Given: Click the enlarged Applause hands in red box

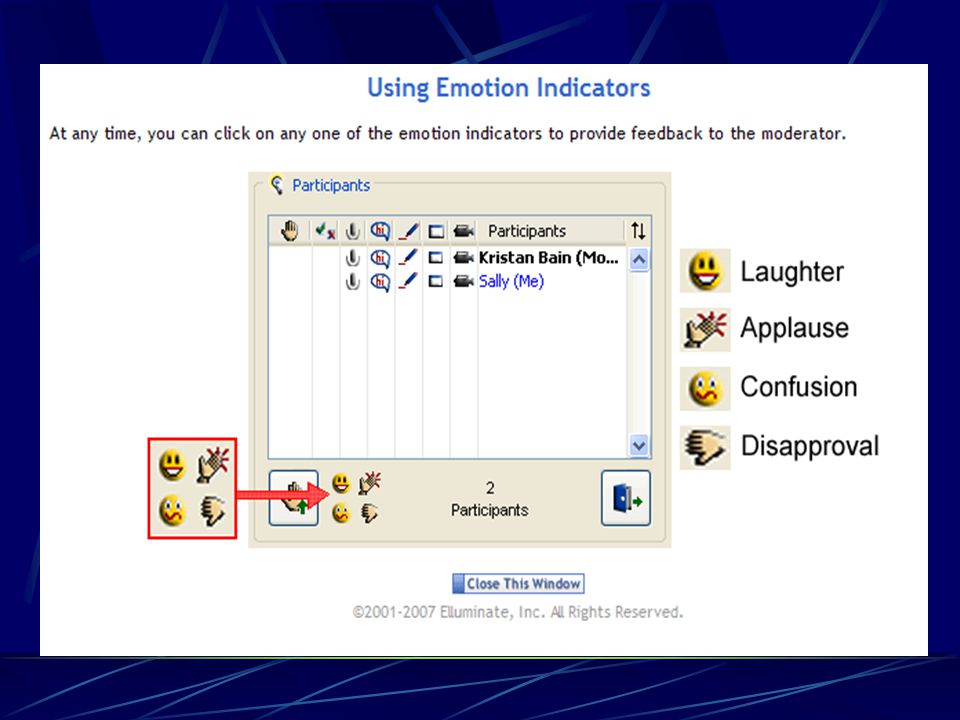Looking at the screenshot, I should click(x=212, y=465).
